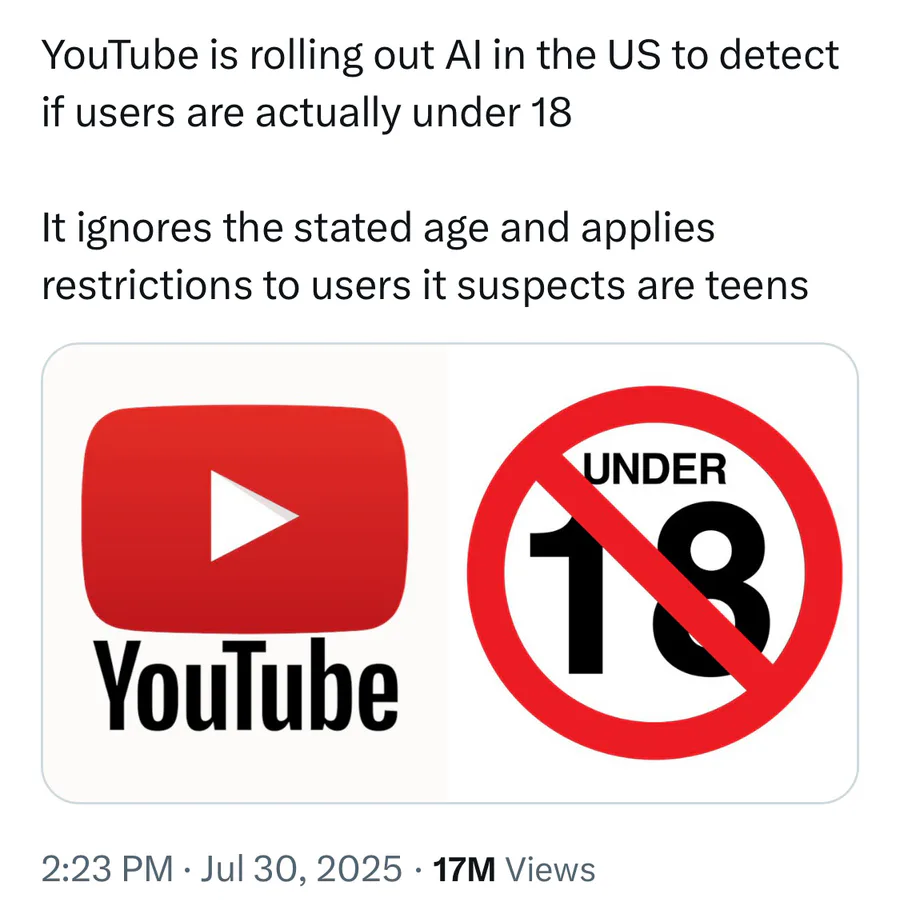This screenshot has width=900, height=918.
Task: Click the bold 17M number
Action: click(x=464, y=869)
